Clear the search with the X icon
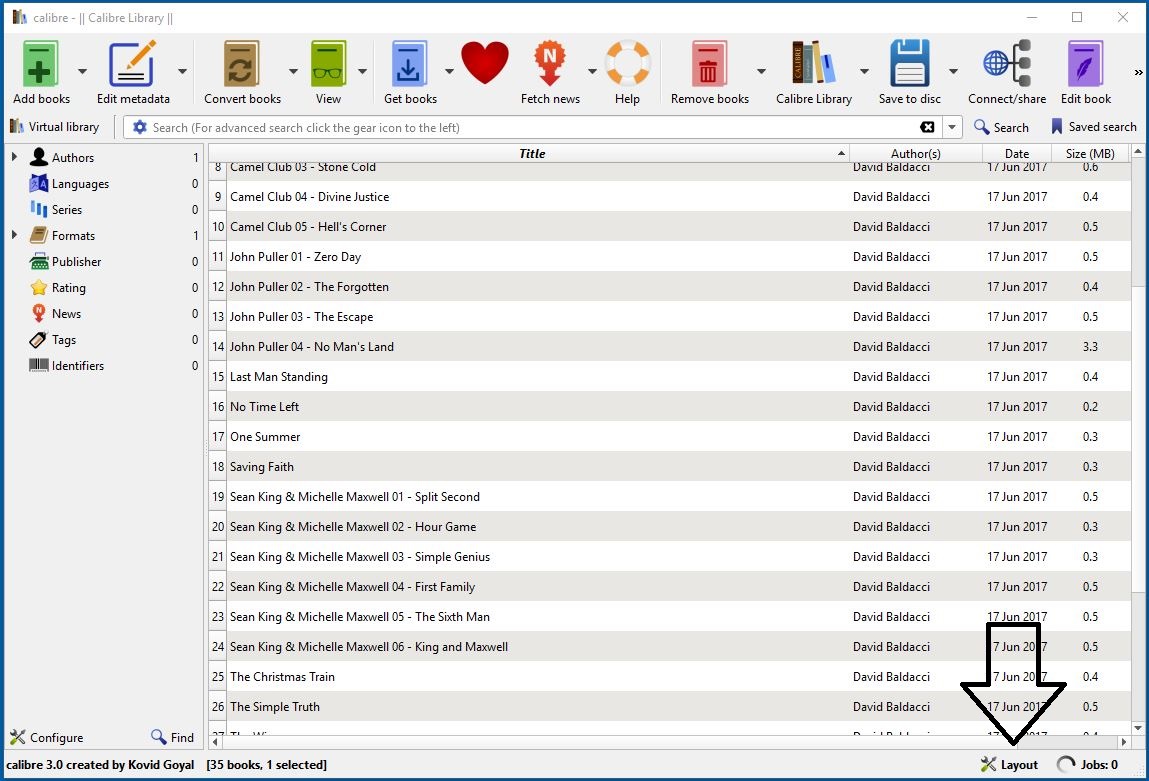The height and width of the screenshot is (781, 1149). (x=927, y=127)
